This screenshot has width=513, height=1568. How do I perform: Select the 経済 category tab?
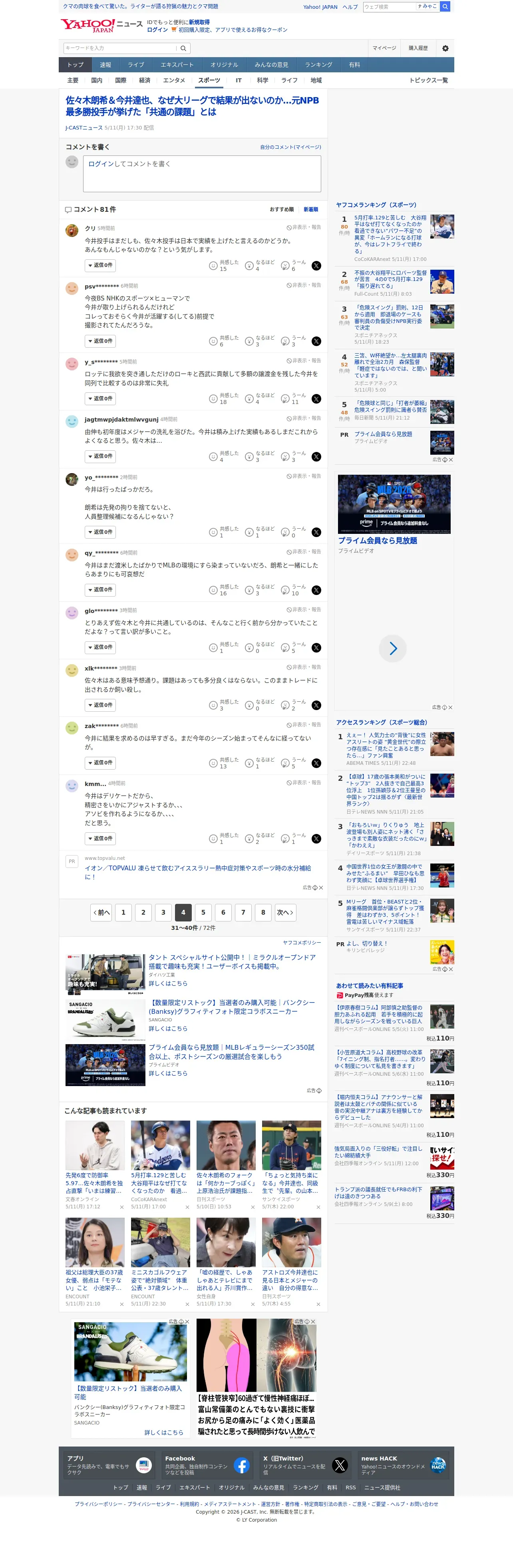pos(144,80)
